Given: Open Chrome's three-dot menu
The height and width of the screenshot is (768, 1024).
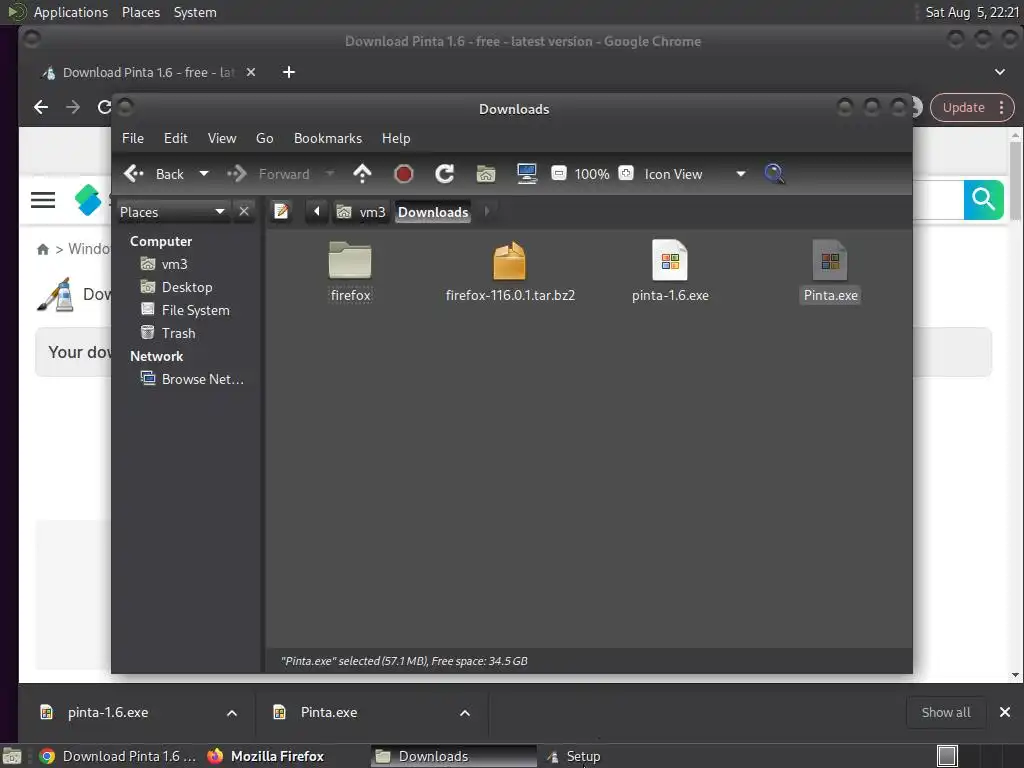Looking at the screenshot, I should pyautogui.click(x=1002, y=108).
